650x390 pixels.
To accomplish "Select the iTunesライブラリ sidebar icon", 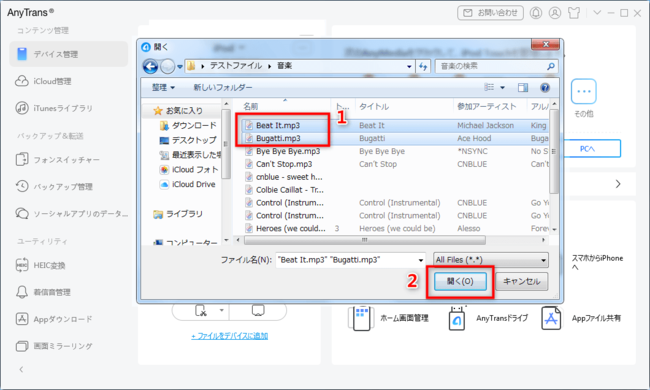I will [22, 108].
